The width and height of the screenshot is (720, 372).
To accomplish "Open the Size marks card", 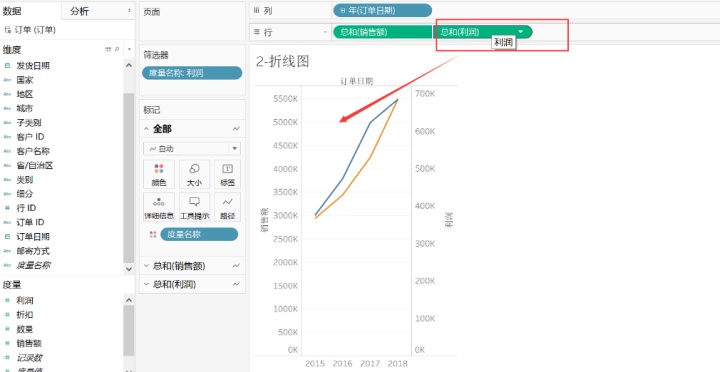I will pos(194,174).
